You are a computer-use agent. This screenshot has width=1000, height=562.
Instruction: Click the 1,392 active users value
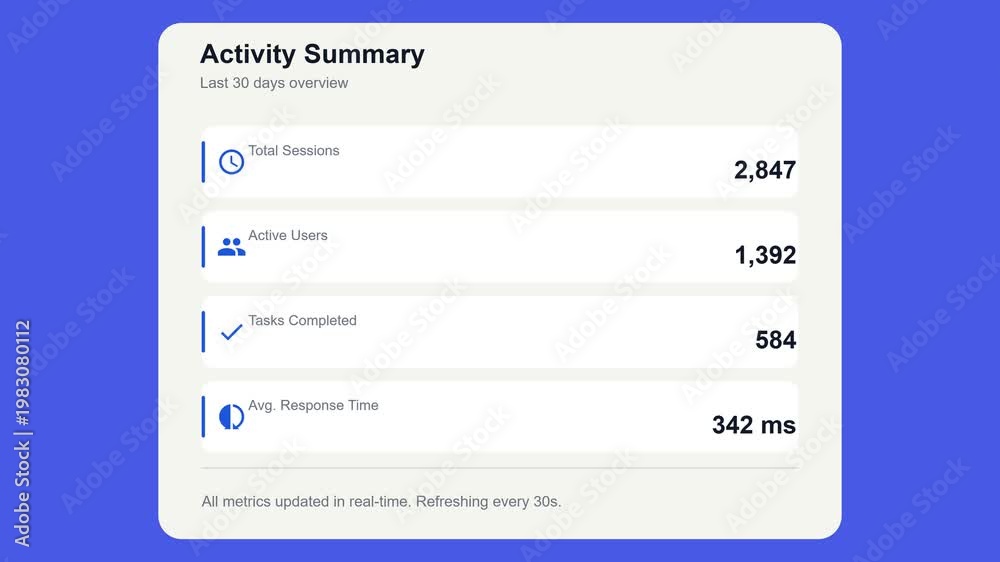765,255
